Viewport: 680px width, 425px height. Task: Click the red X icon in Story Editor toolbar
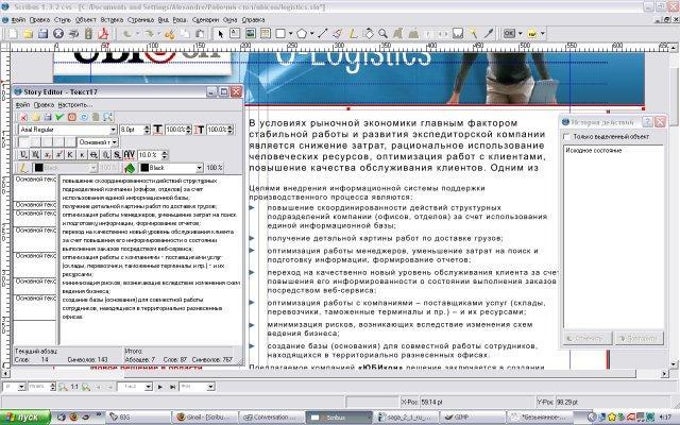[x=23, y=117]
